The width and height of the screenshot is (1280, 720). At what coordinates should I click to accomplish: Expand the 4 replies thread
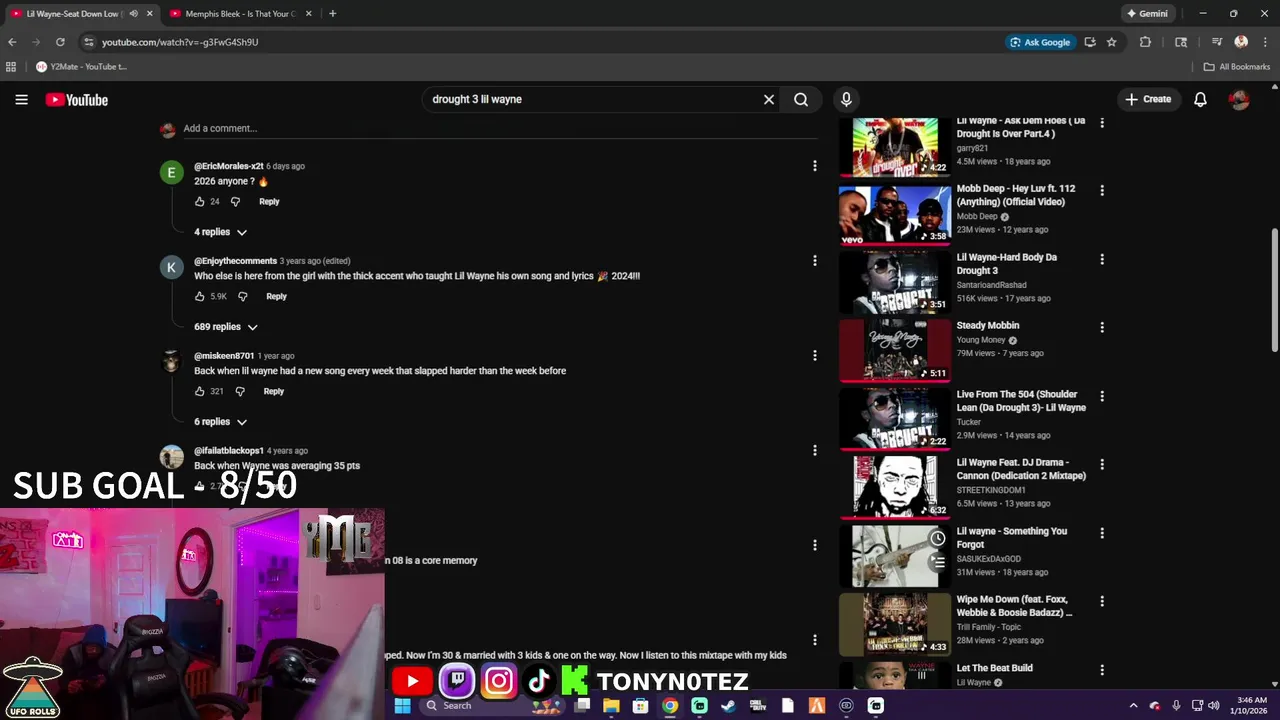coord(220,232)
